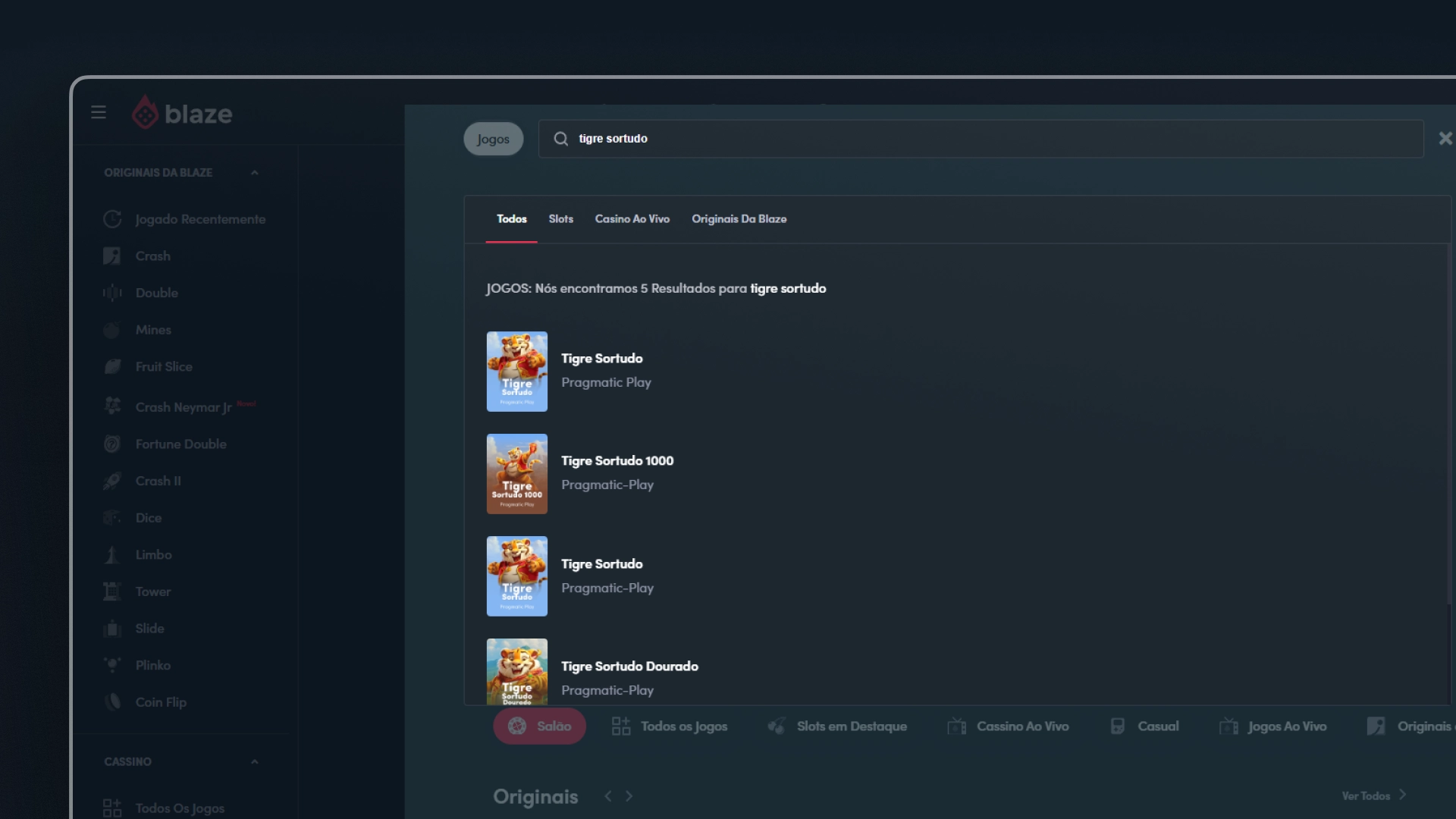
Task: Click the search magnifier icon
Action: click(561, 139)
